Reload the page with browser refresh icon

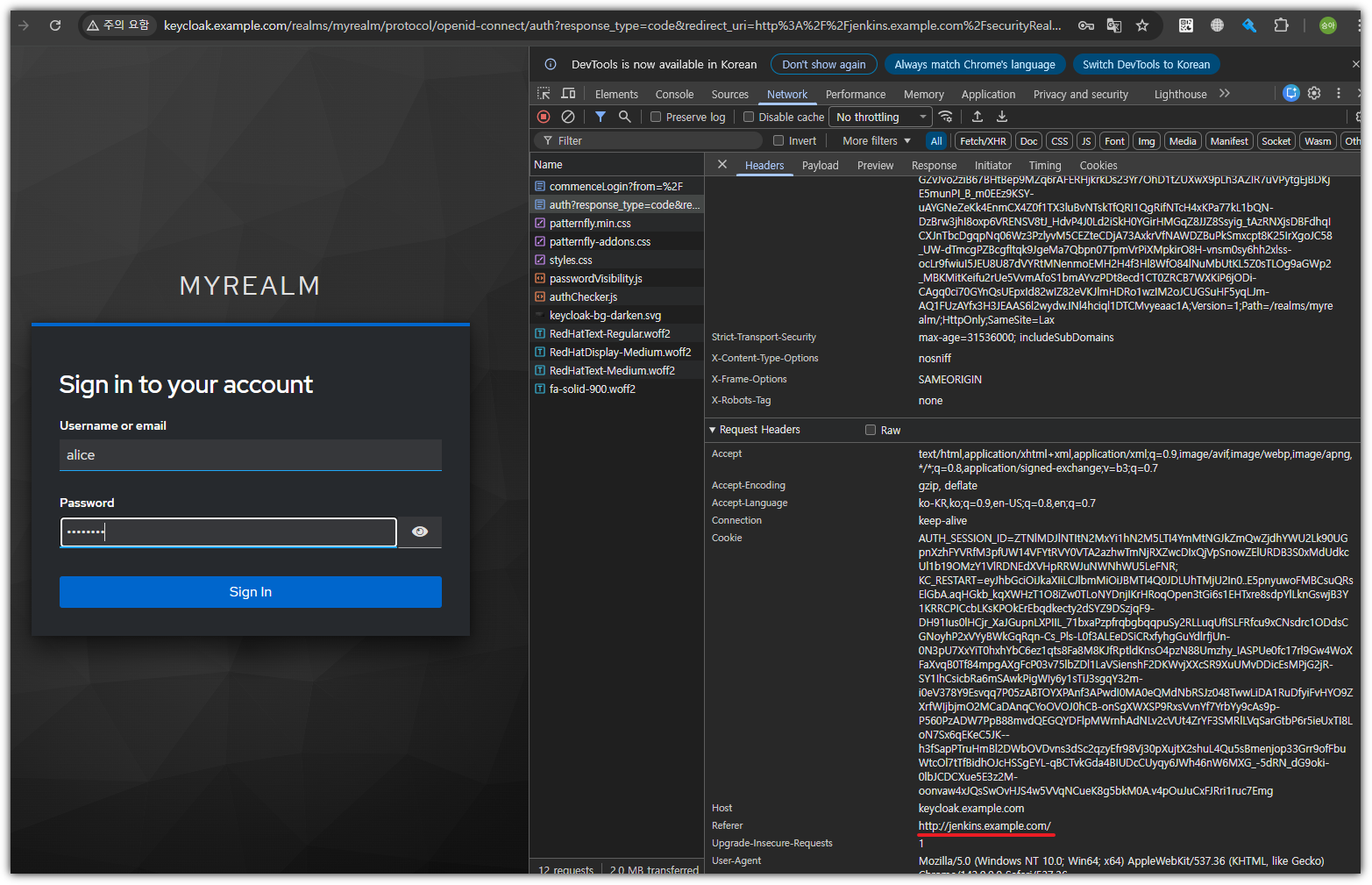coord(55,25)
